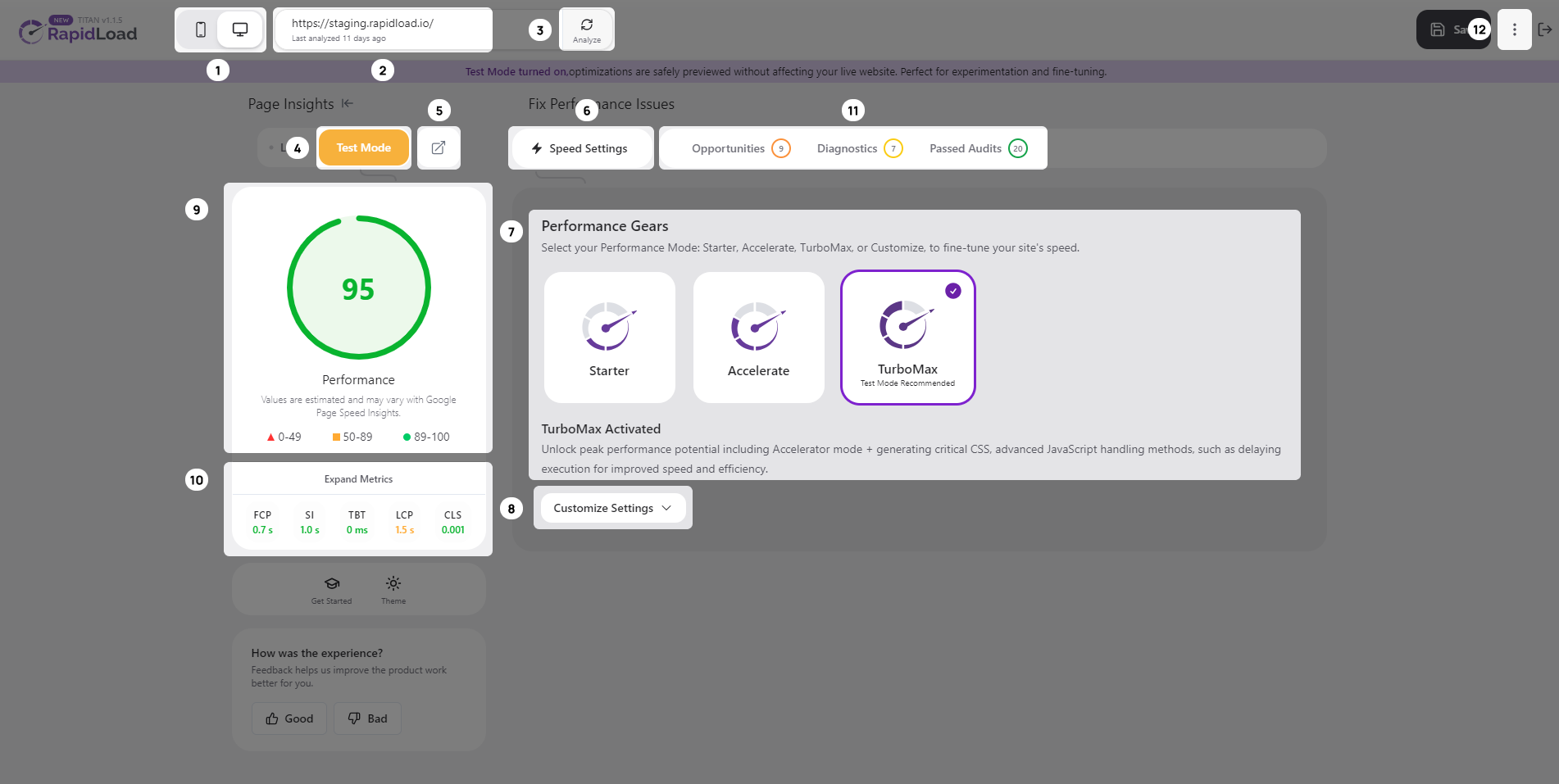The height and width of the screenshot is (784, 1559).
Task: Select the Accelerate performance gear
Action: (x=758, y=338)
